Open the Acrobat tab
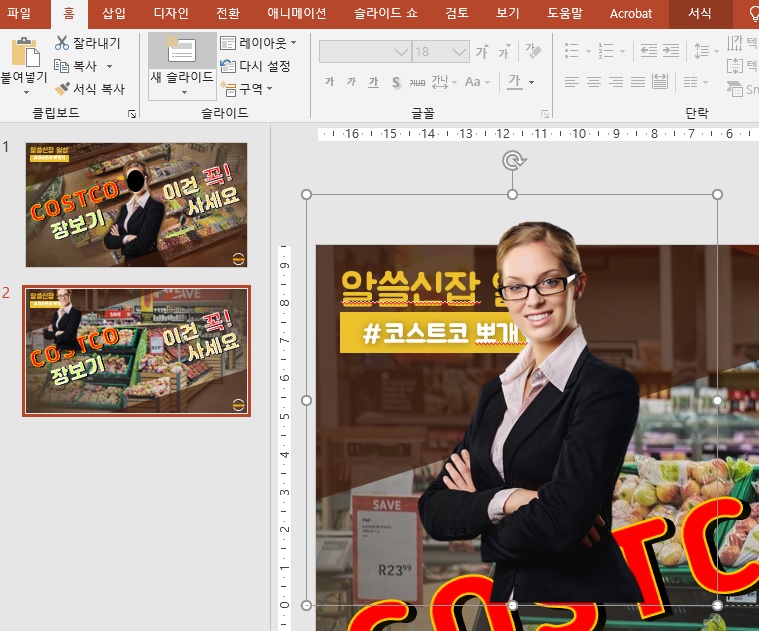Viewport: 759px width, 631px height. (x=631, y=13)
